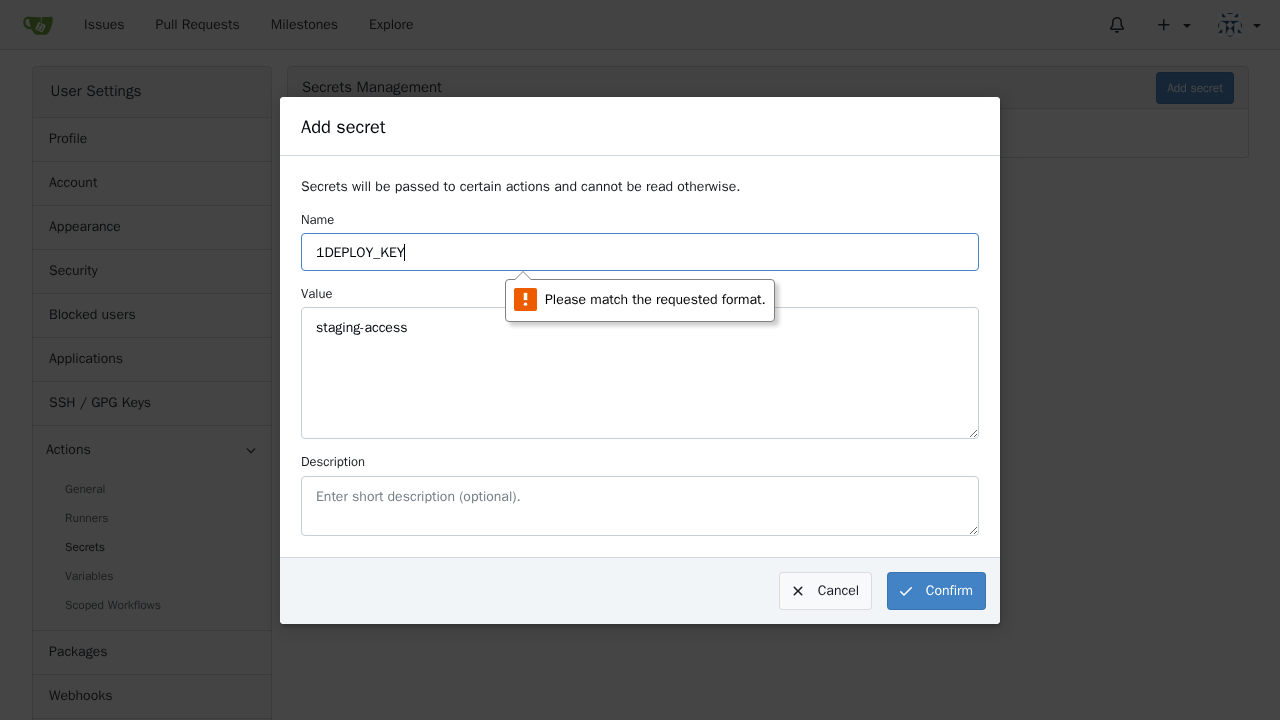The height and width of the screenshot is (720, 1280).
Task: Confirm adding the secret
Action: tap(936, 591)
